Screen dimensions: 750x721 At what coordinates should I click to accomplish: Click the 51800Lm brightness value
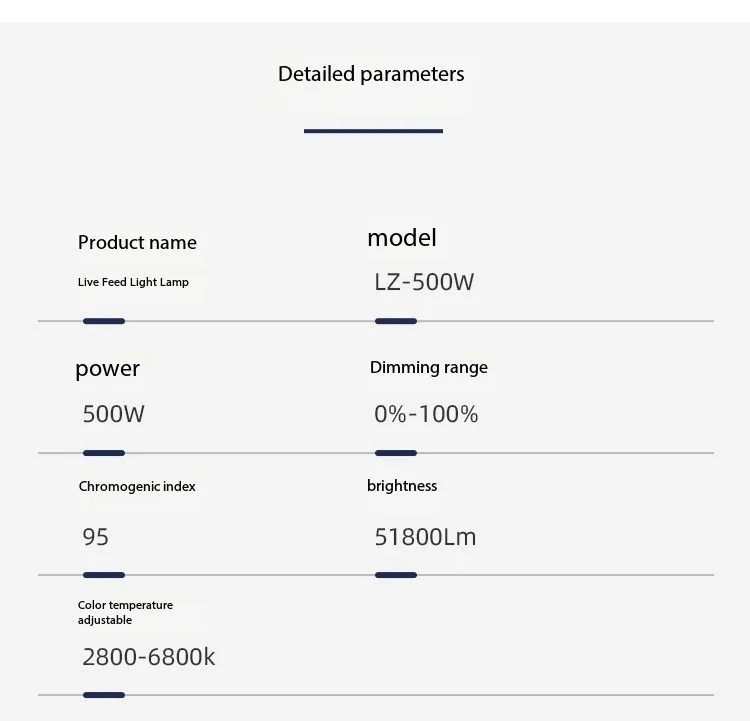click(425, 537)
